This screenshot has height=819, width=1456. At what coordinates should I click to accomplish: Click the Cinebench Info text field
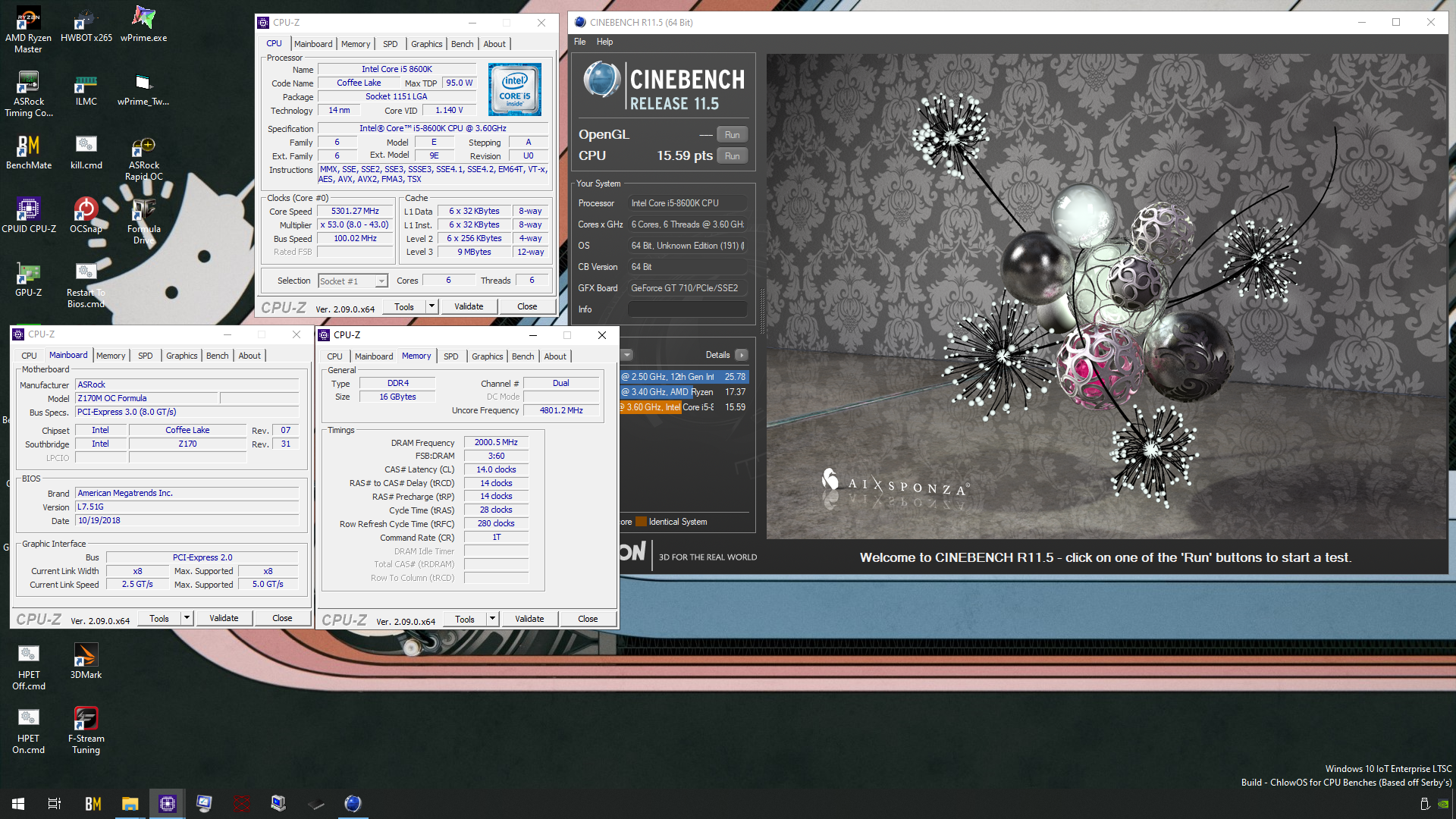click(x=687, y=309)
